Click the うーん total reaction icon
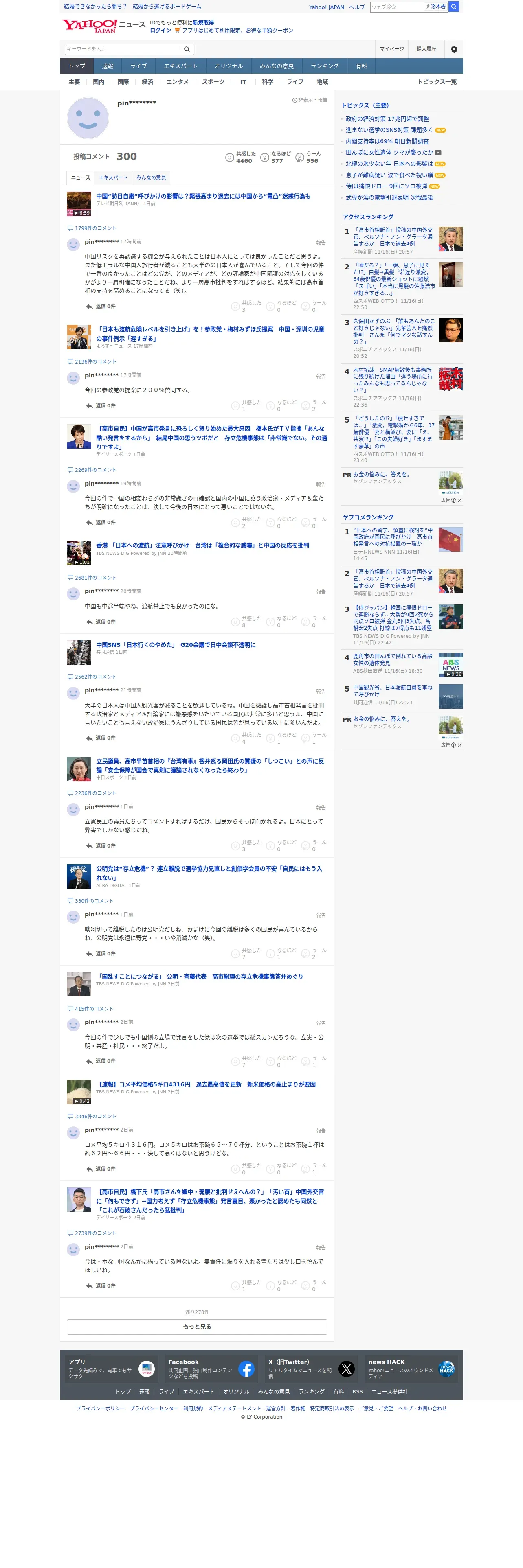Viewport: 523px width, 1568px height. click(299, 157)
